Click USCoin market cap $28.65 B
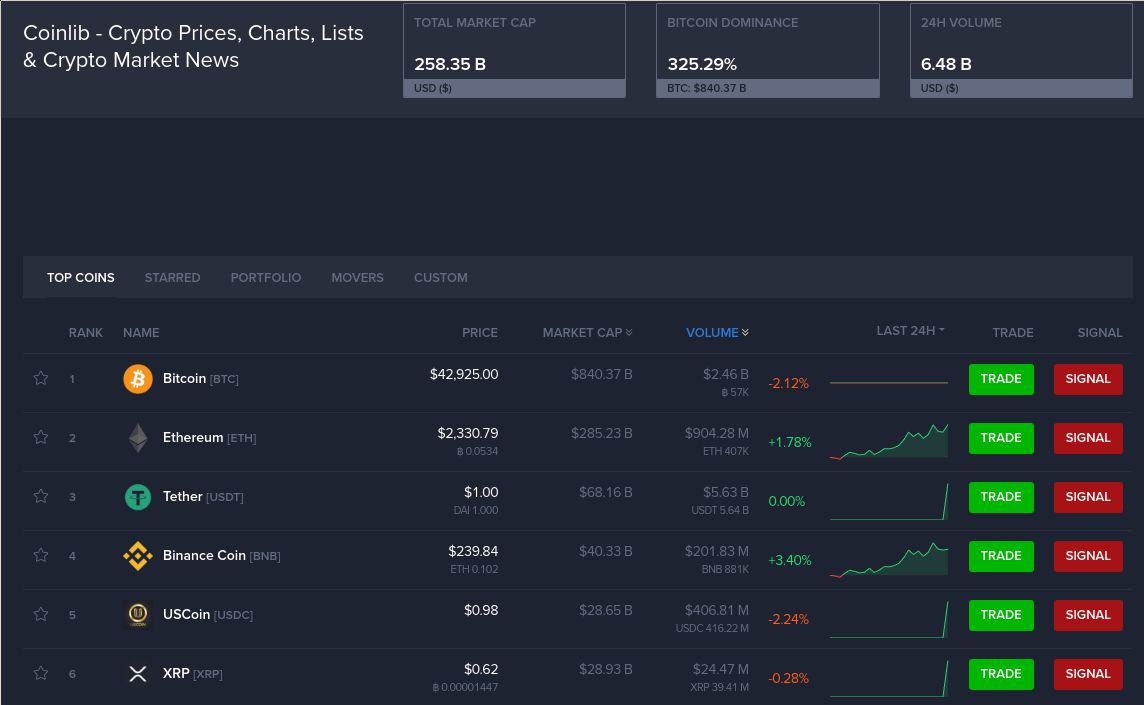The width and height of the screenshot is (1144, 705). tap(606, 610)
